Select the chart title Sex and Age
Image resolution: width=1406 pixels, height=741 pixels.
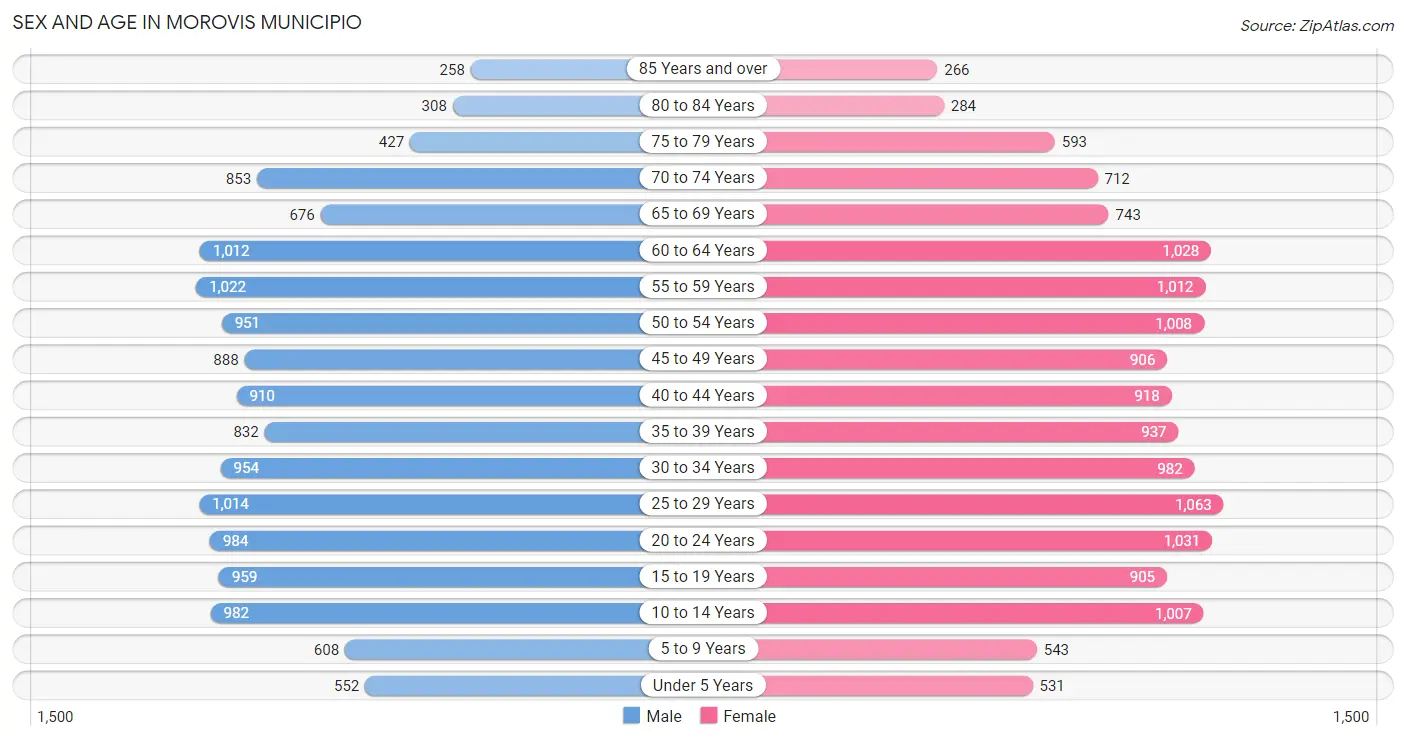(187, 21)
